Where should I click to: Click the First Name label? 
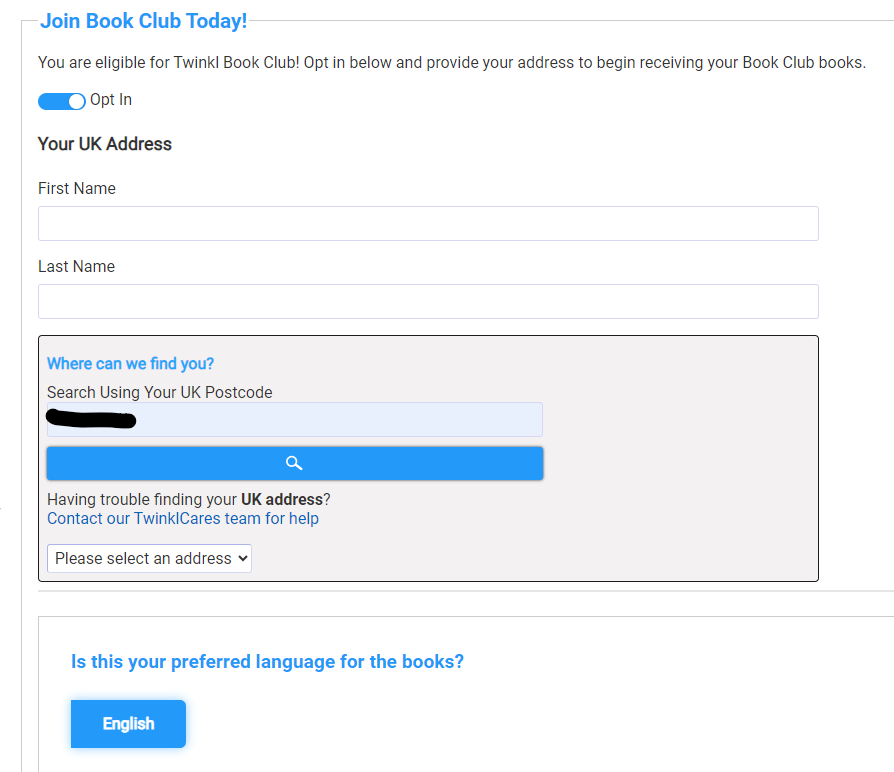(x=77, y=188)
